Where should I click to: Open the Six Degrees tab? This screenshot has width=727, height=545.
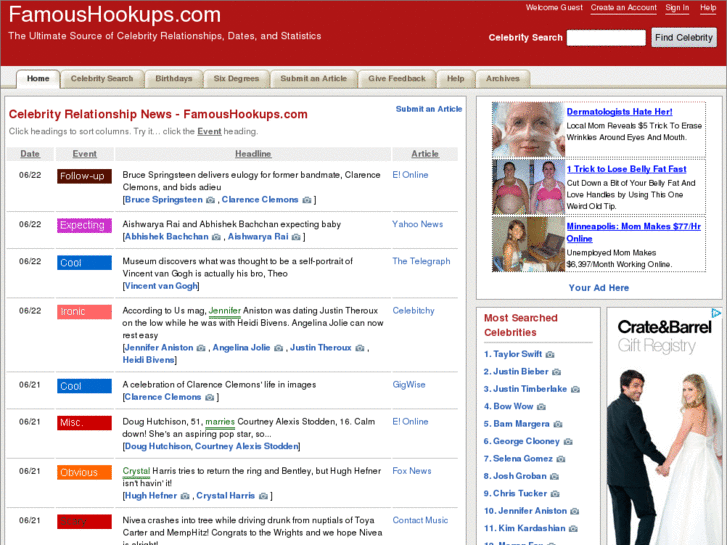(236, 79)
